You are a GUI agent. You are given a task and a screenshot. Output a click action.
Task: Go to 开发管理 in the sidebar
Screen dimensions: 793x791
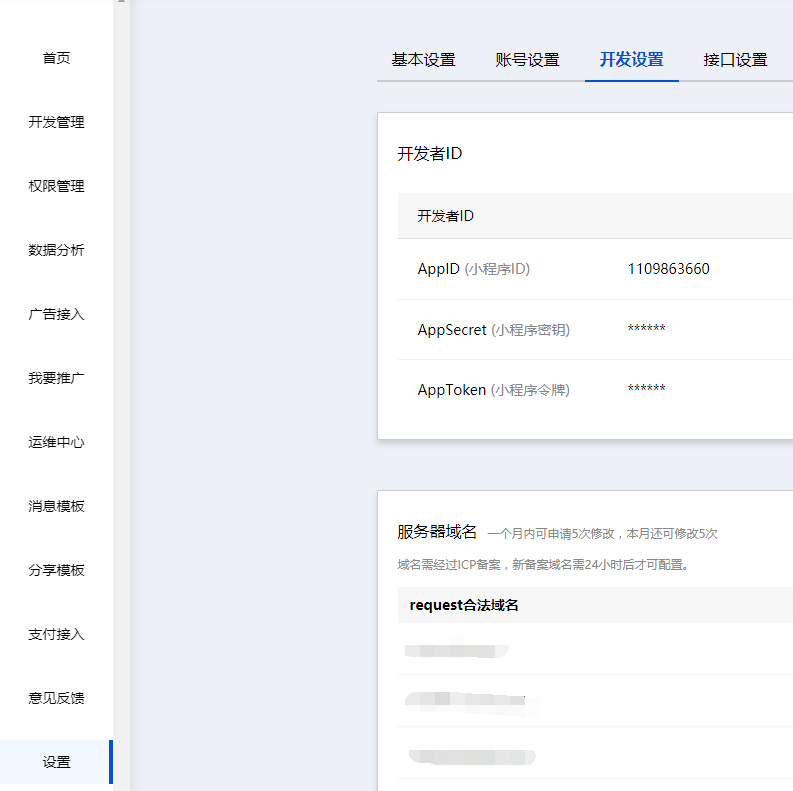(56, 122)
